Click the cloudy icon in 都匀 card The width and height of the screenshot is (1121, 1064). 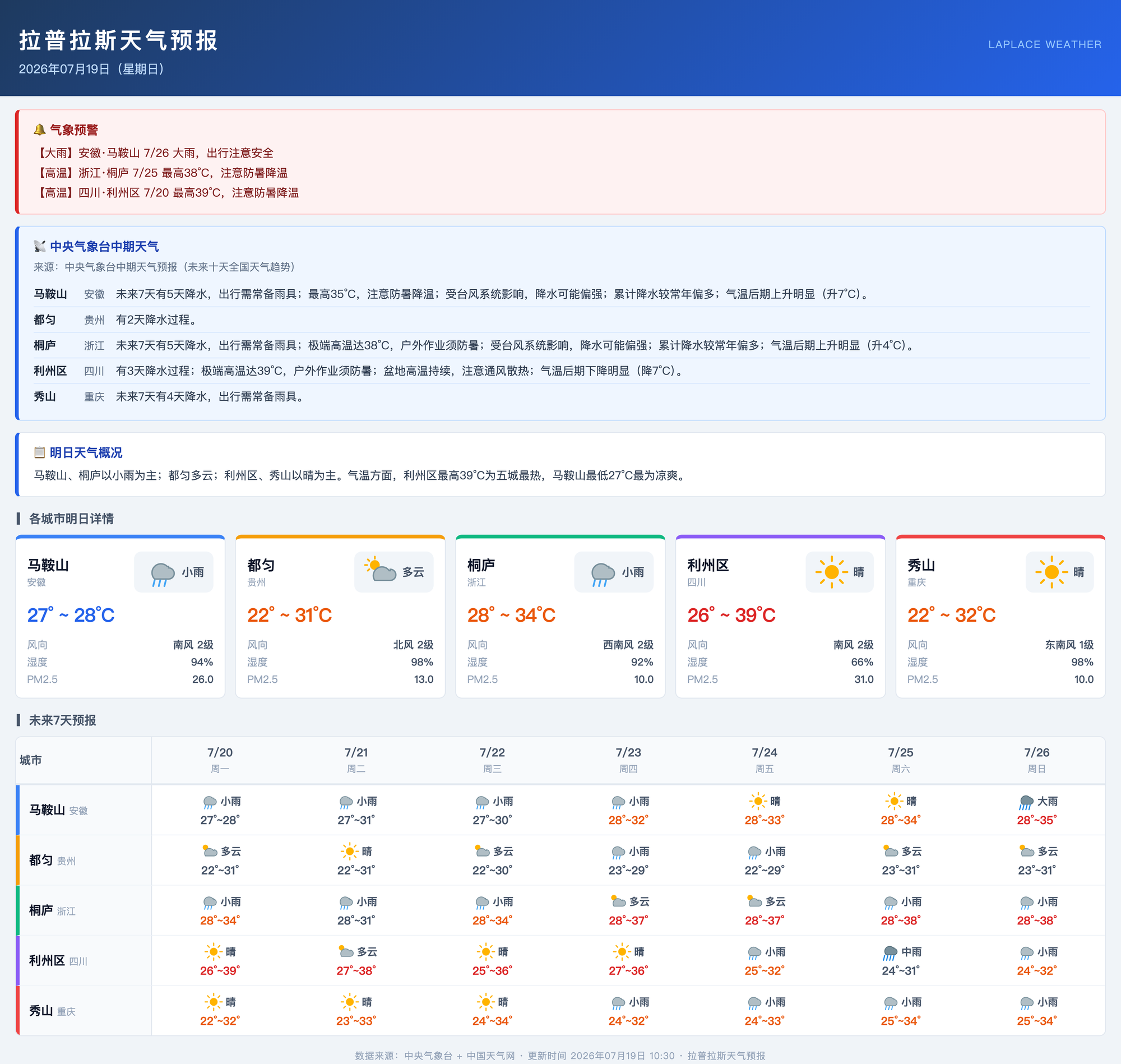(x=381, y=570)
